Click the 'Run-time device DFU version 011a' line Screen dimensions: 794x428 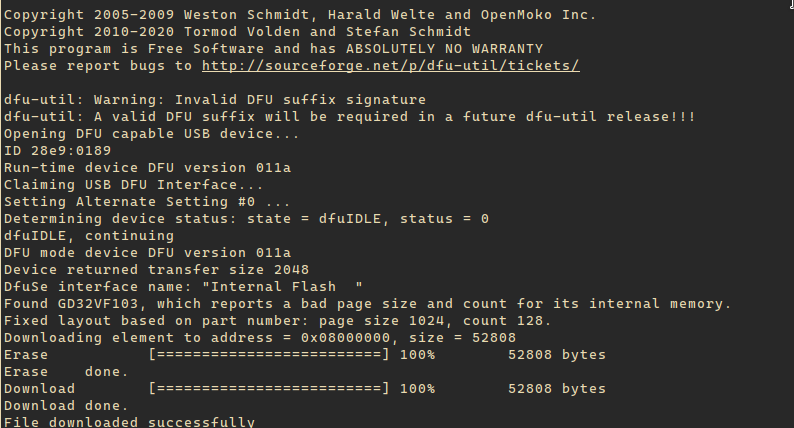click(x=147, y=168)
